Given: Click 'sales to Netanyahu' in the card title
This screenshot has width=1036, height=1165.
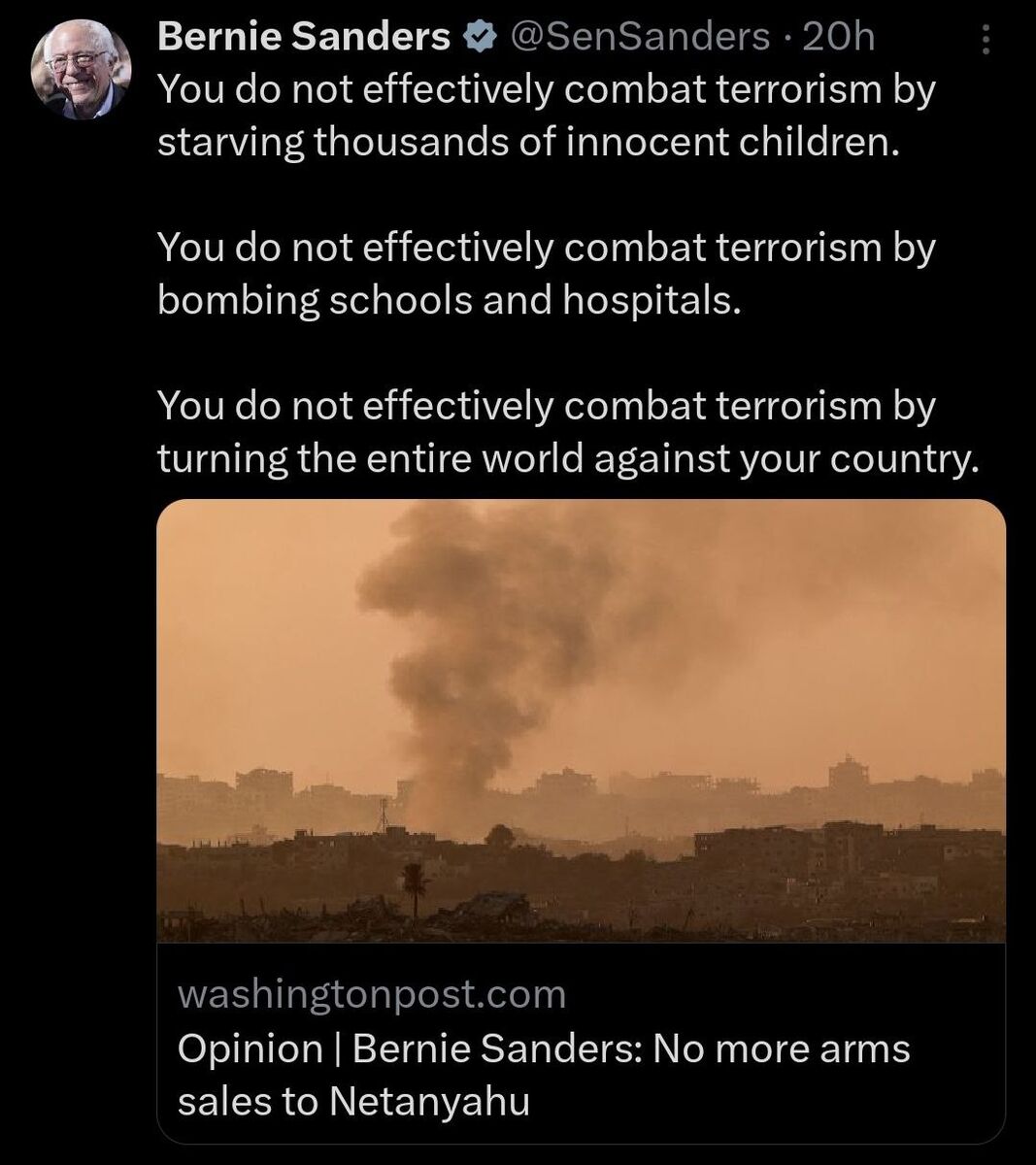Looking at the screenshot, I should (x=353, y=1101).
